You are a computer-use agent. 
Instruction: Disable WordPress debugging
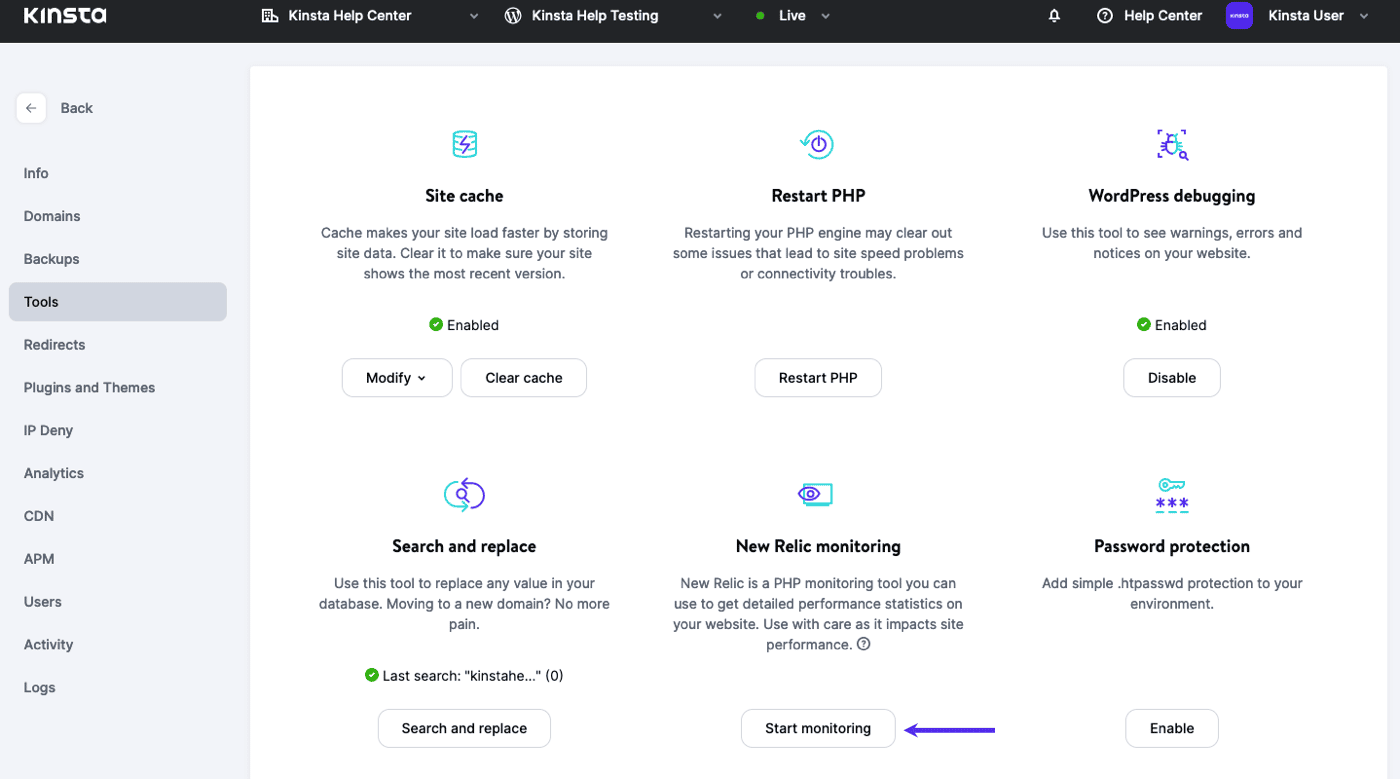click(x=1171, y=378)
